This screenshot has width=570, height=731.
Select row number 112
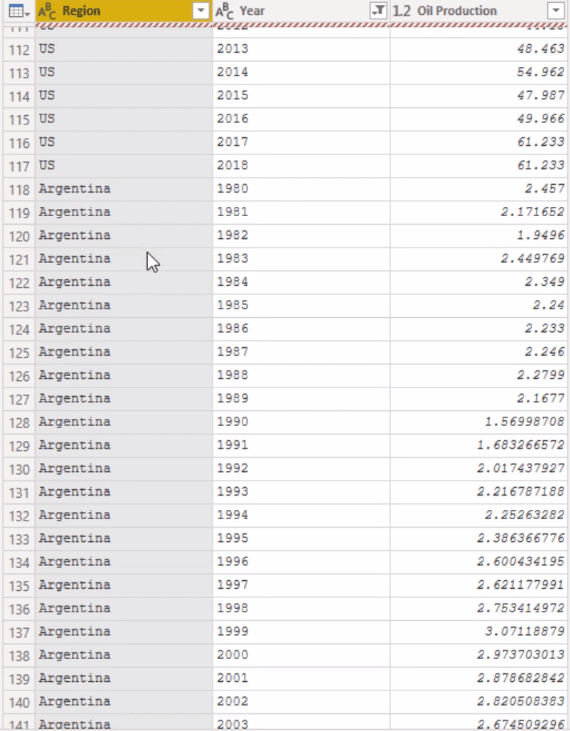coord(19,49)
